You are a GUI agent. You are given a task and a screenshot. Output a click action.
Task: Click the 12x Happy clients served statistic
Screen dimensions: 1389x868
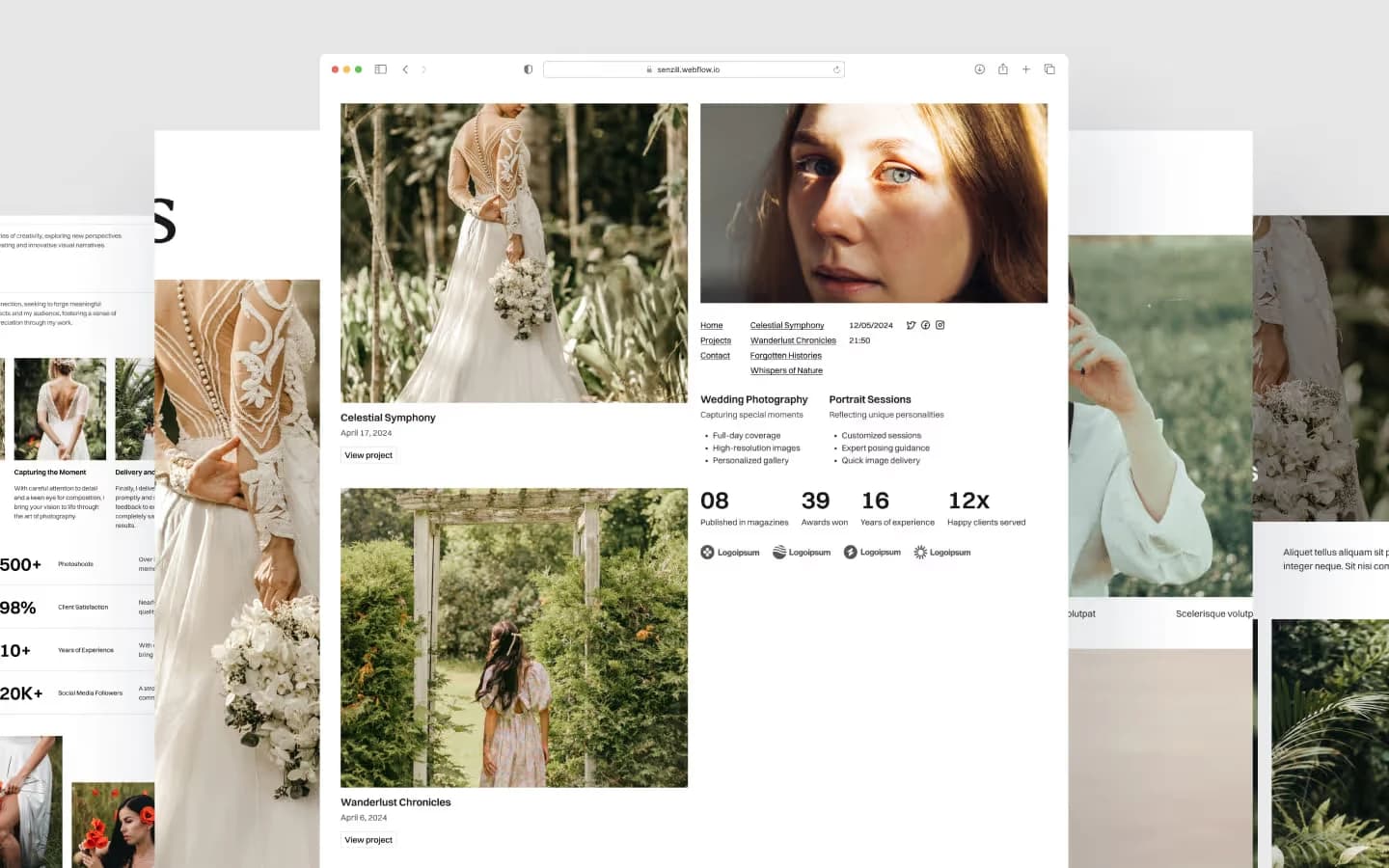coord(987,509)
